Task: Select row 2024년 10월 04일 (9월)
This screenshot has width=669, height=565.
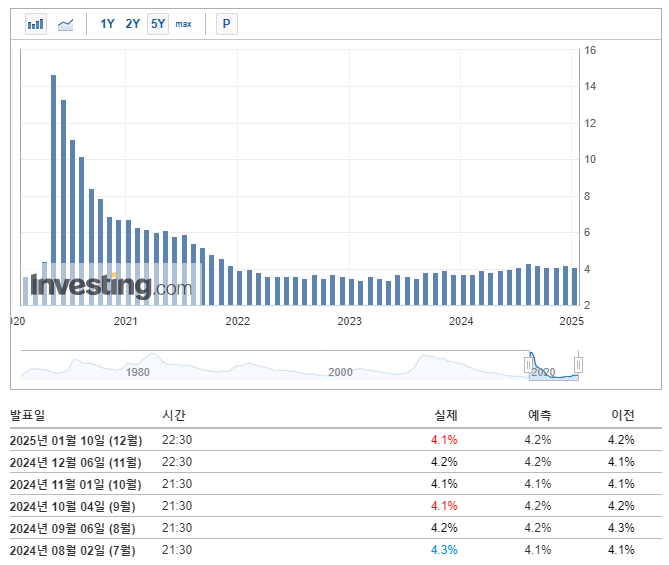Action: (336, 506)
